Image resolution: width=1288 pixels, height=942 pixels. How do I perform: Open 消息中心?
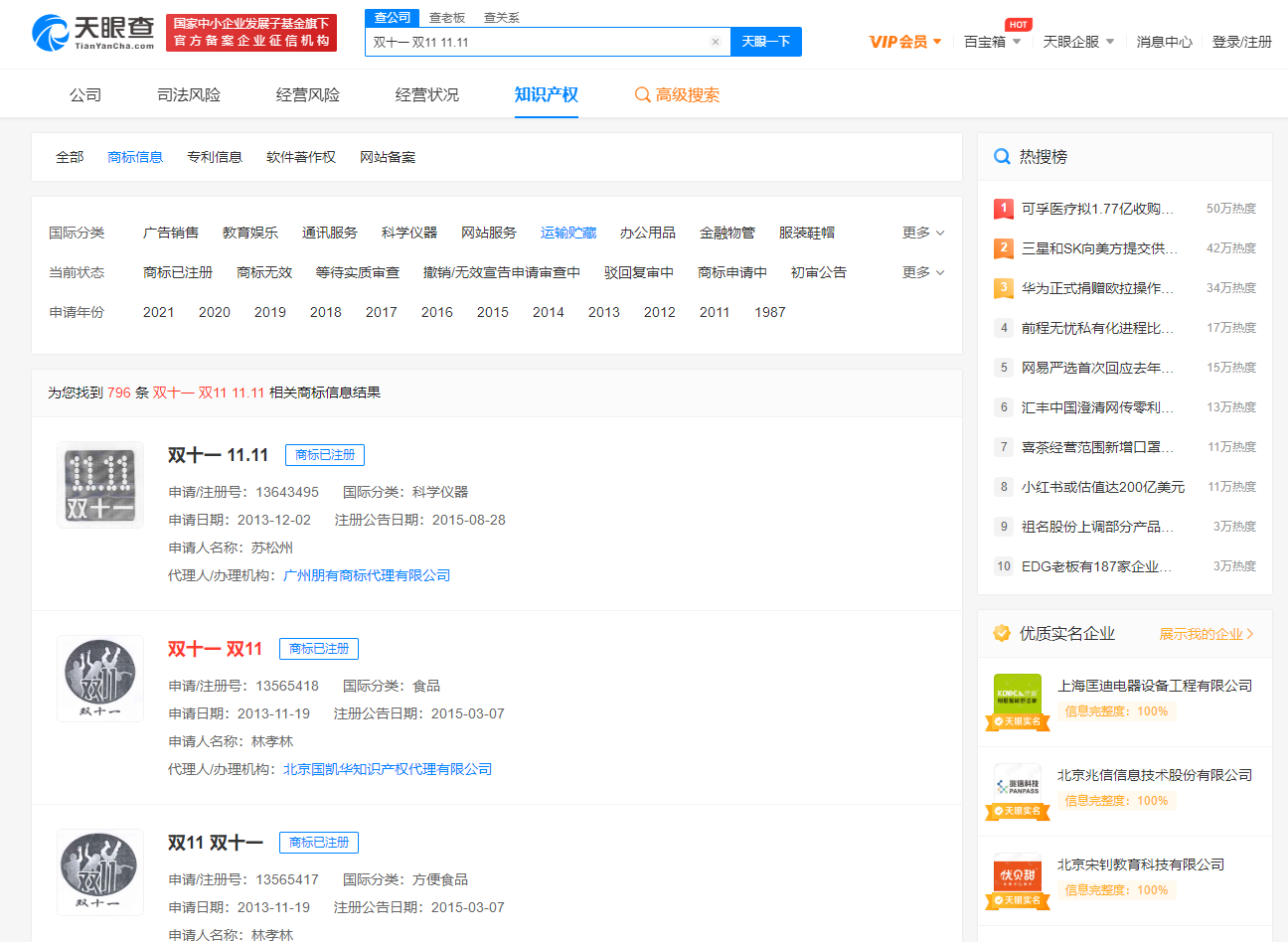(x=1165, y=42)
